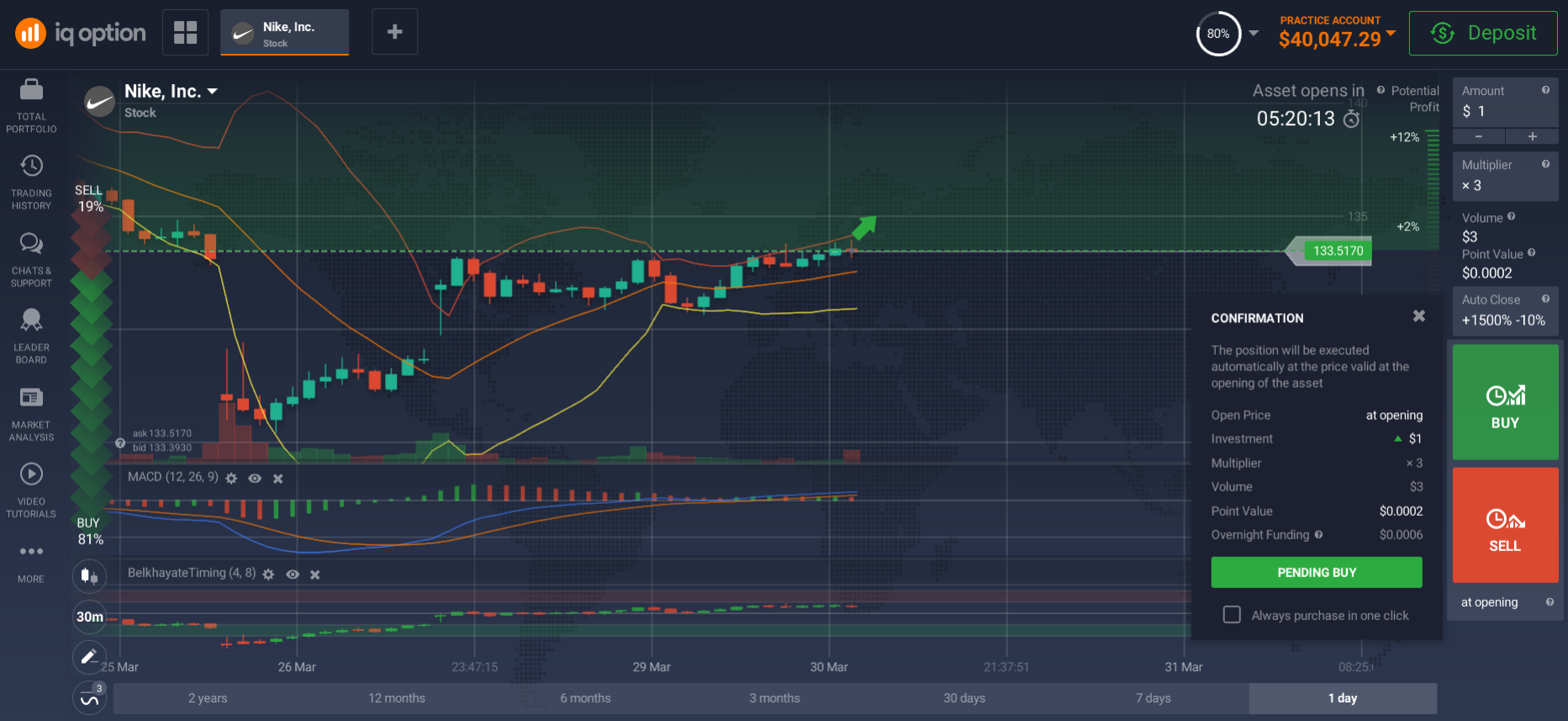1568x721 pixels.
Task: Click the Volume help icon
Action: pyautogui.click(x=1512, y=216)
